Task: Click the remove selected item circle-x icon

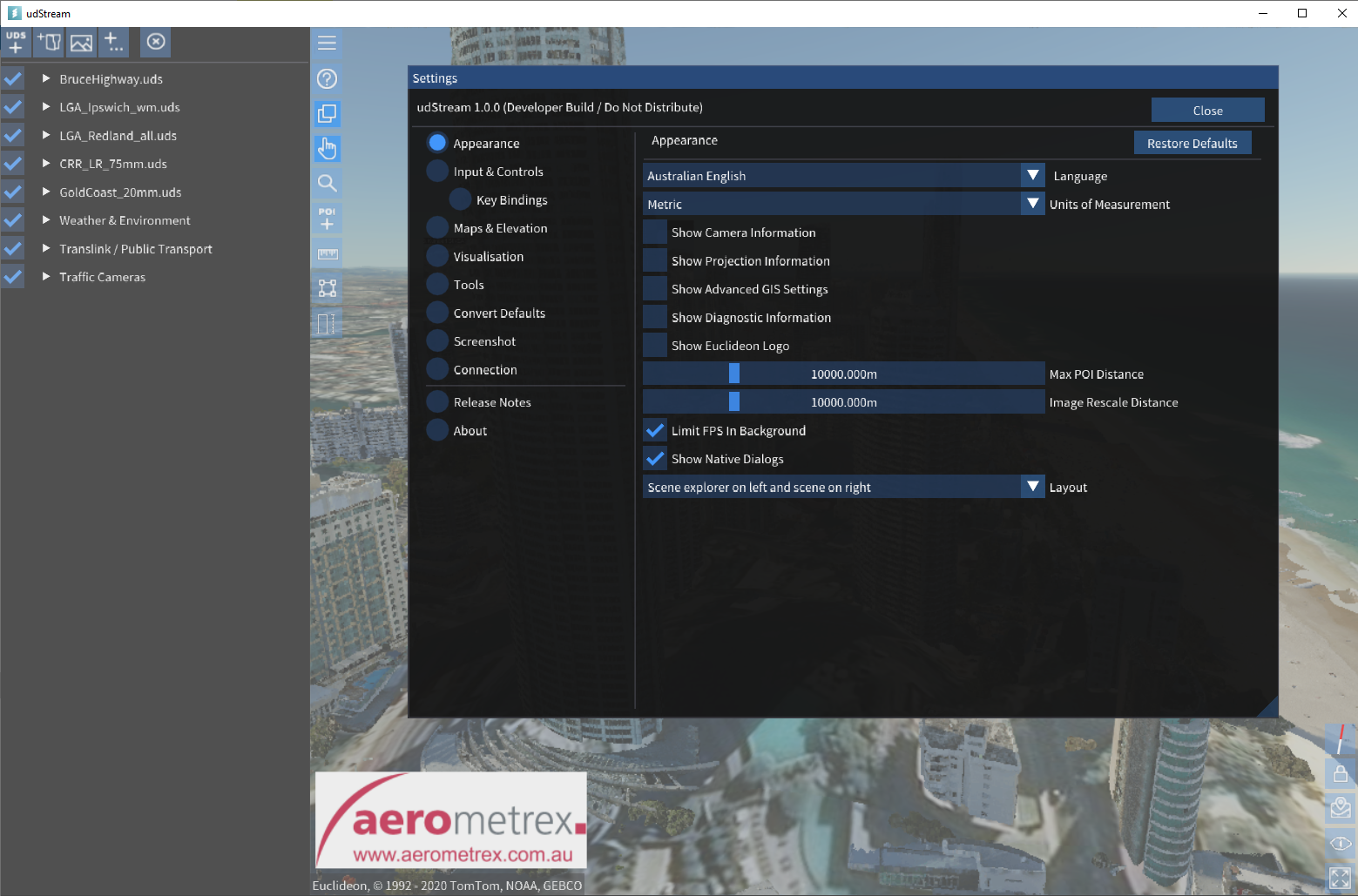Action: tap(156, 42)
